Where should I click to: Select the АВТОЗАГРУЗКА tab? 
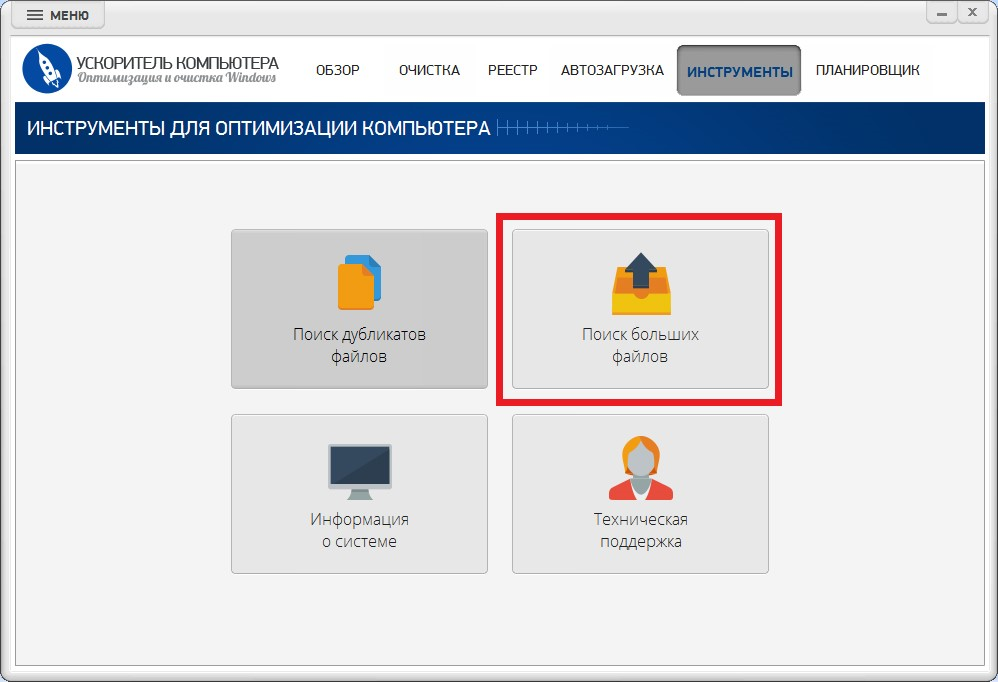pyautogui.click(x=612, y=70)
